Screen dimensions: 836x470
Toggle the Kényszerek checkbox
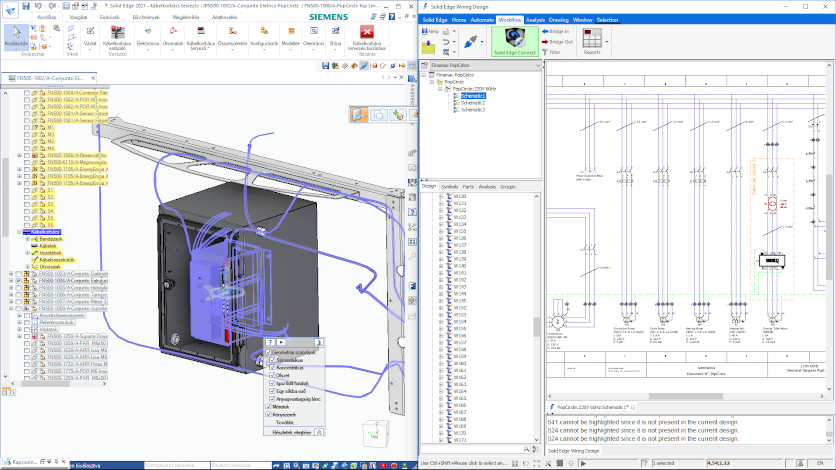269,414
